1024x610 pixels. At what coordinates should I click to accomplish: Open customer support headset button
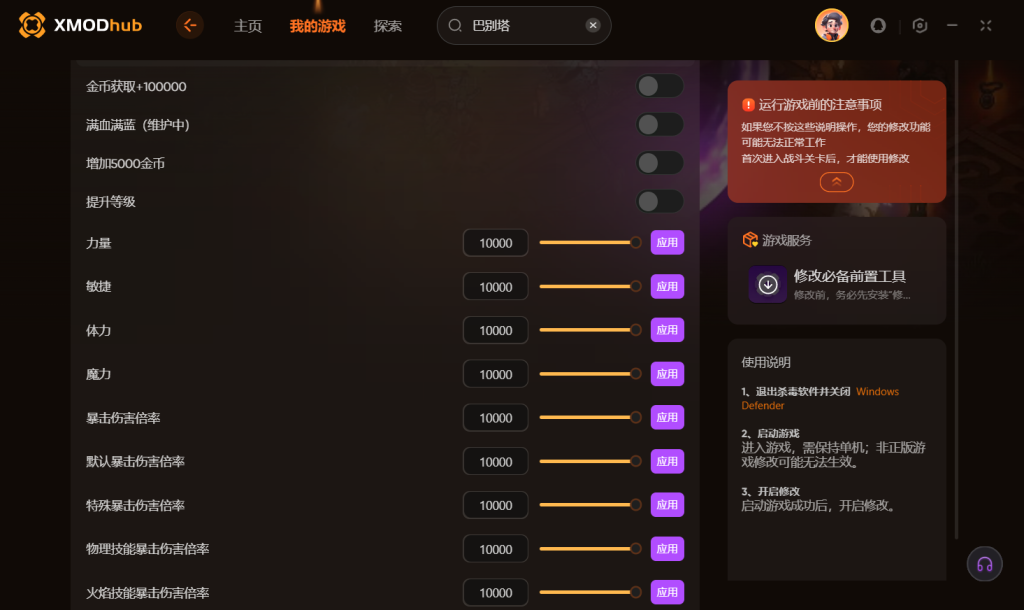984,564
